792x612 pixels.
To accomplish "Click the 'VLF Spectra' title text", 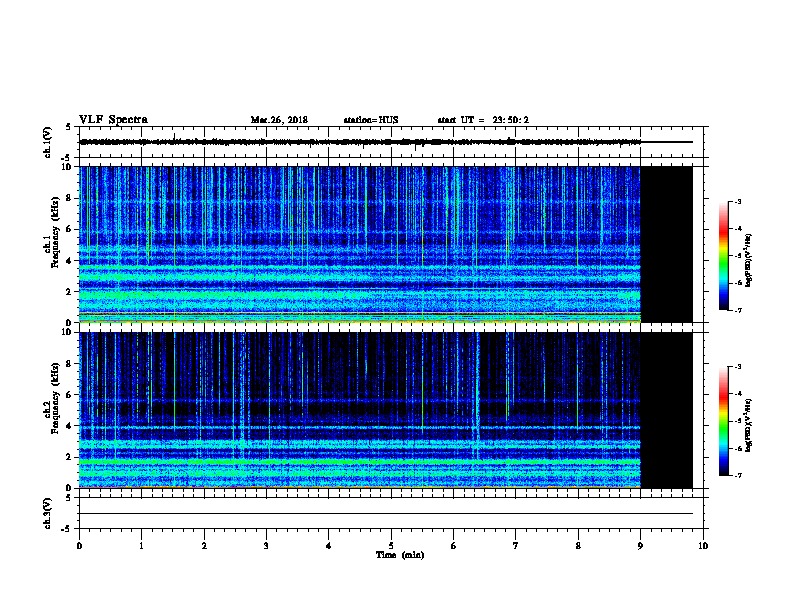I will click(113, 119).
